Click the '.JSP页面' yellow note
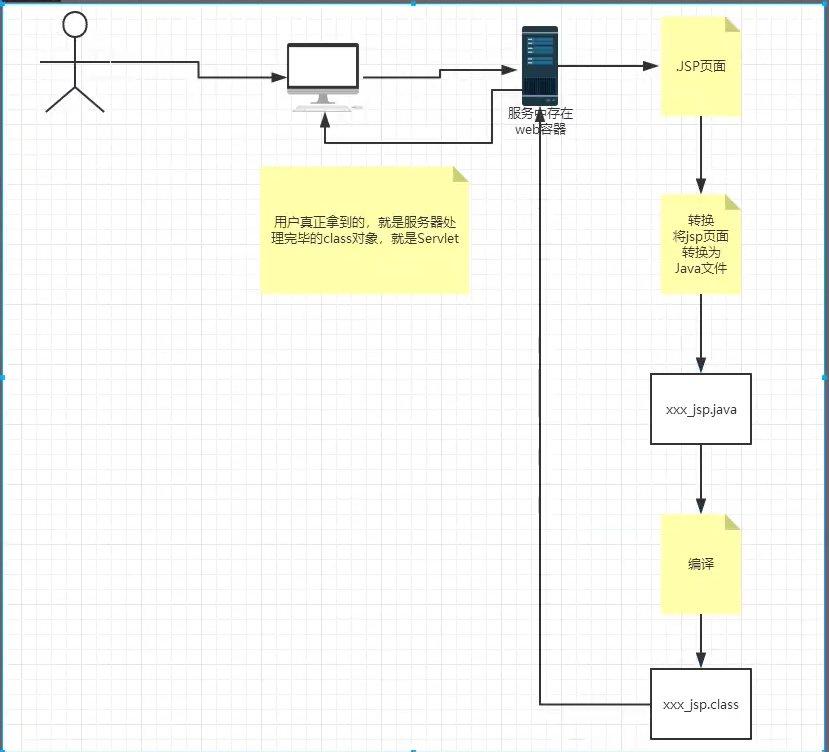 (x=701, y=67)
